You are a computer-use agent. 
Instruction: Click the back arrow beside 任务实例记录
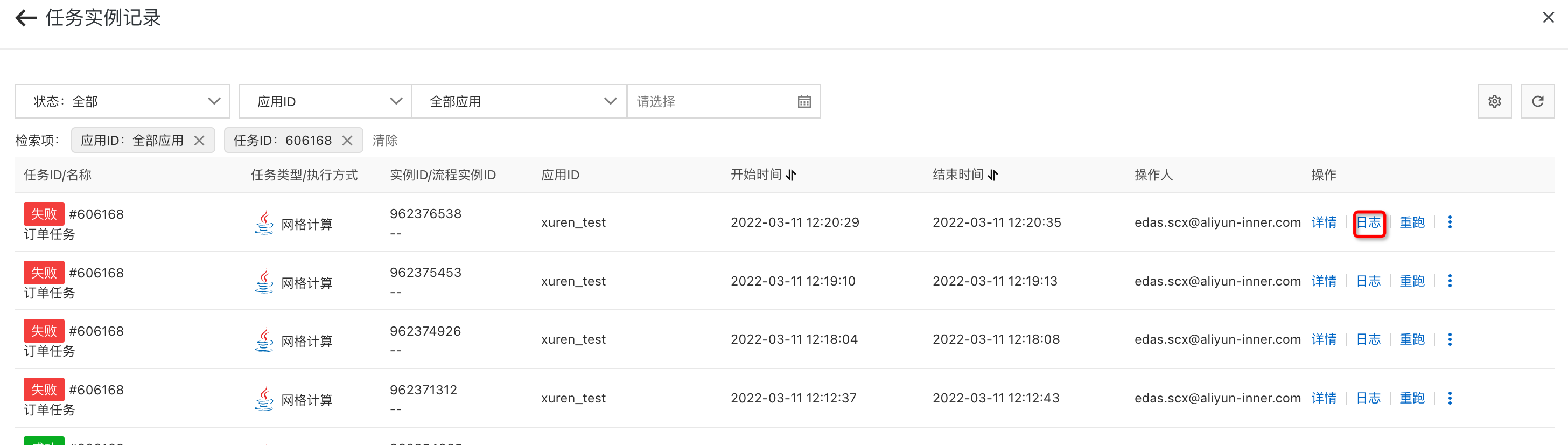(25, 17)
